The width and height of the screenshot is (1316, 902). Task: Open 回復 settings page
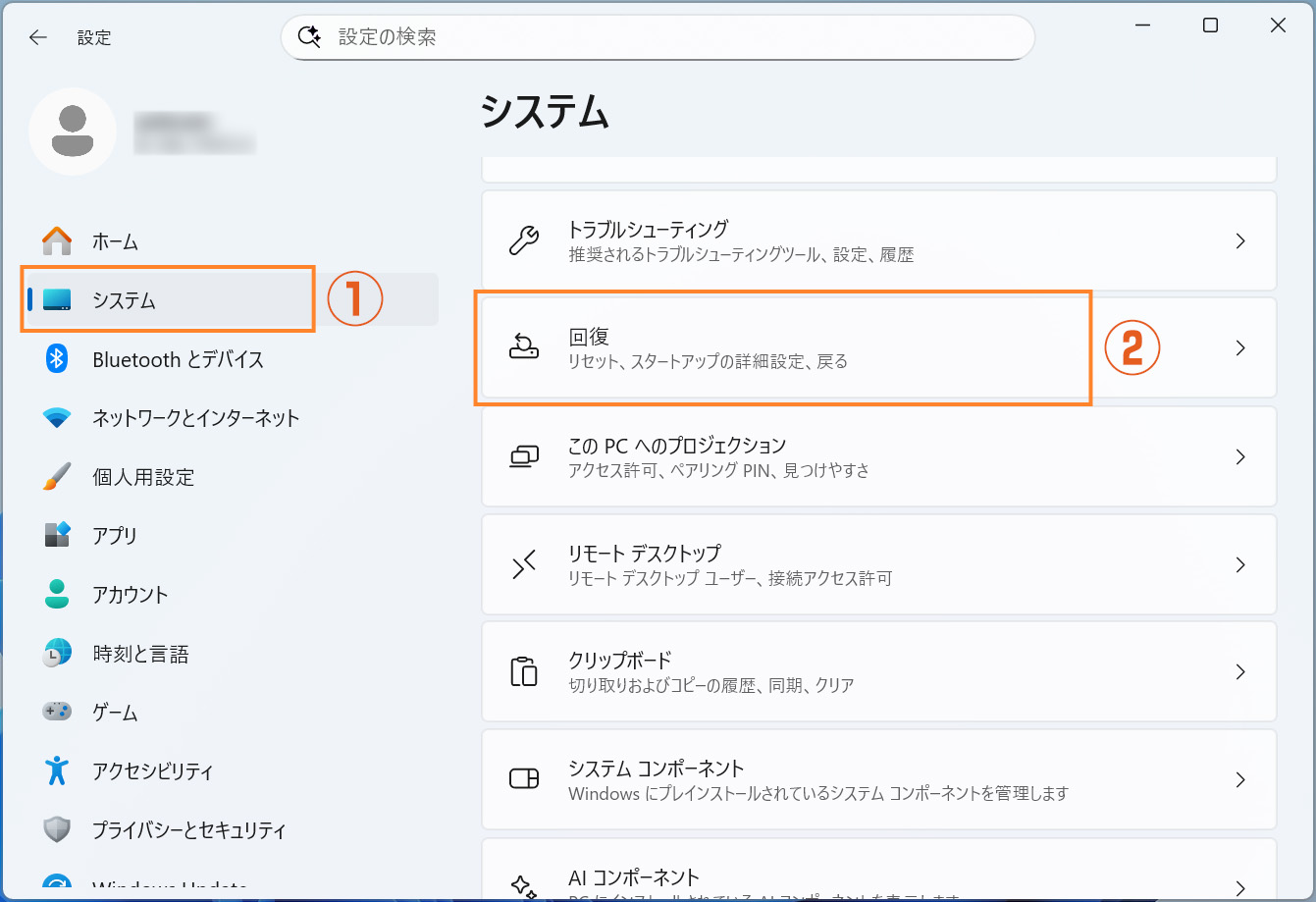879,347
